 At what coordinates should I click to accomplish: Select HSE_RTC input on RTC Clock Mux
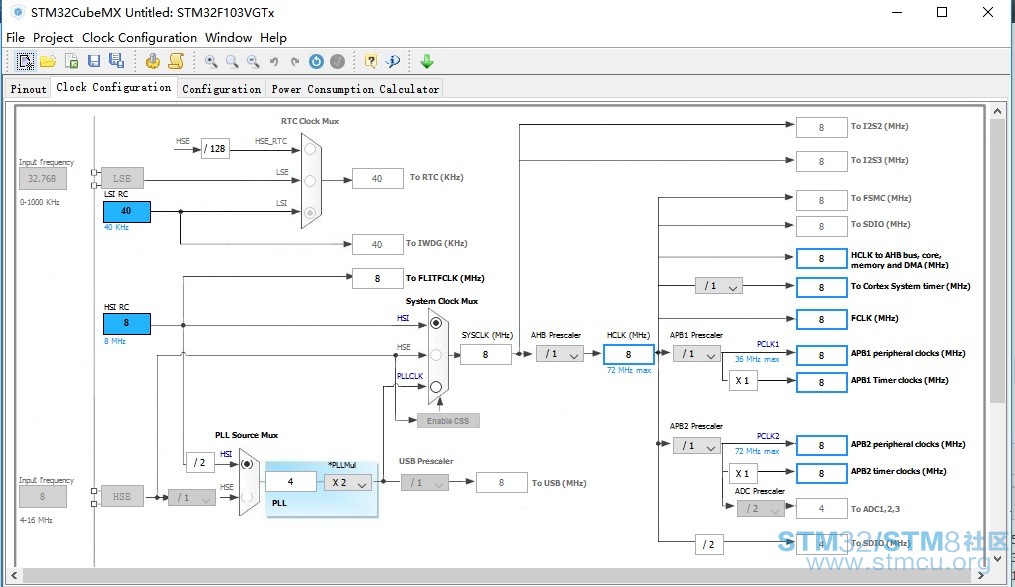click(x=310, y=150)
